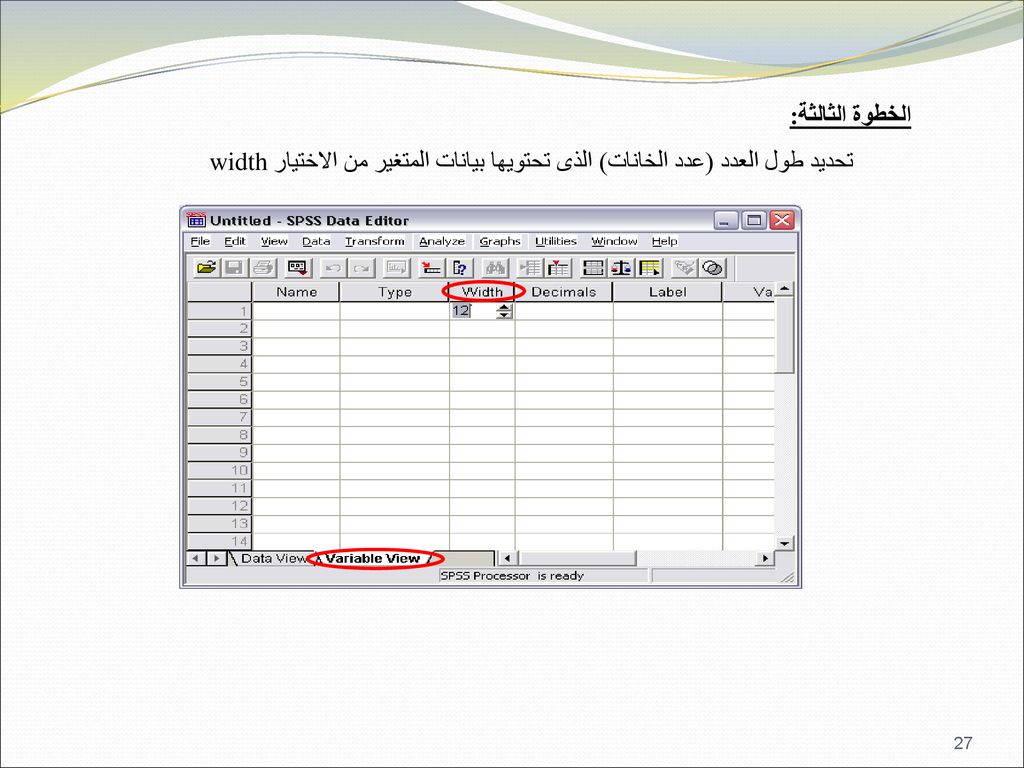This screenshot has height=768, width=1024.
Task: Open the Graphs menu
Action: (500, 242)
